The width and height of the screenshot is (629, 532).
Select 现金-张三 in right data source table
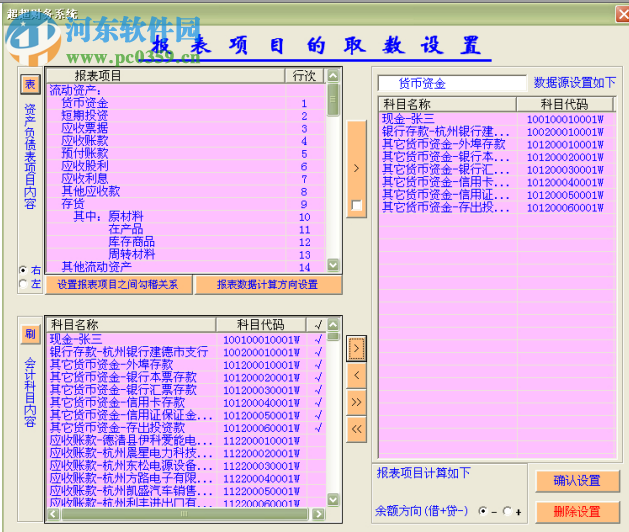[x=408, y=119]
